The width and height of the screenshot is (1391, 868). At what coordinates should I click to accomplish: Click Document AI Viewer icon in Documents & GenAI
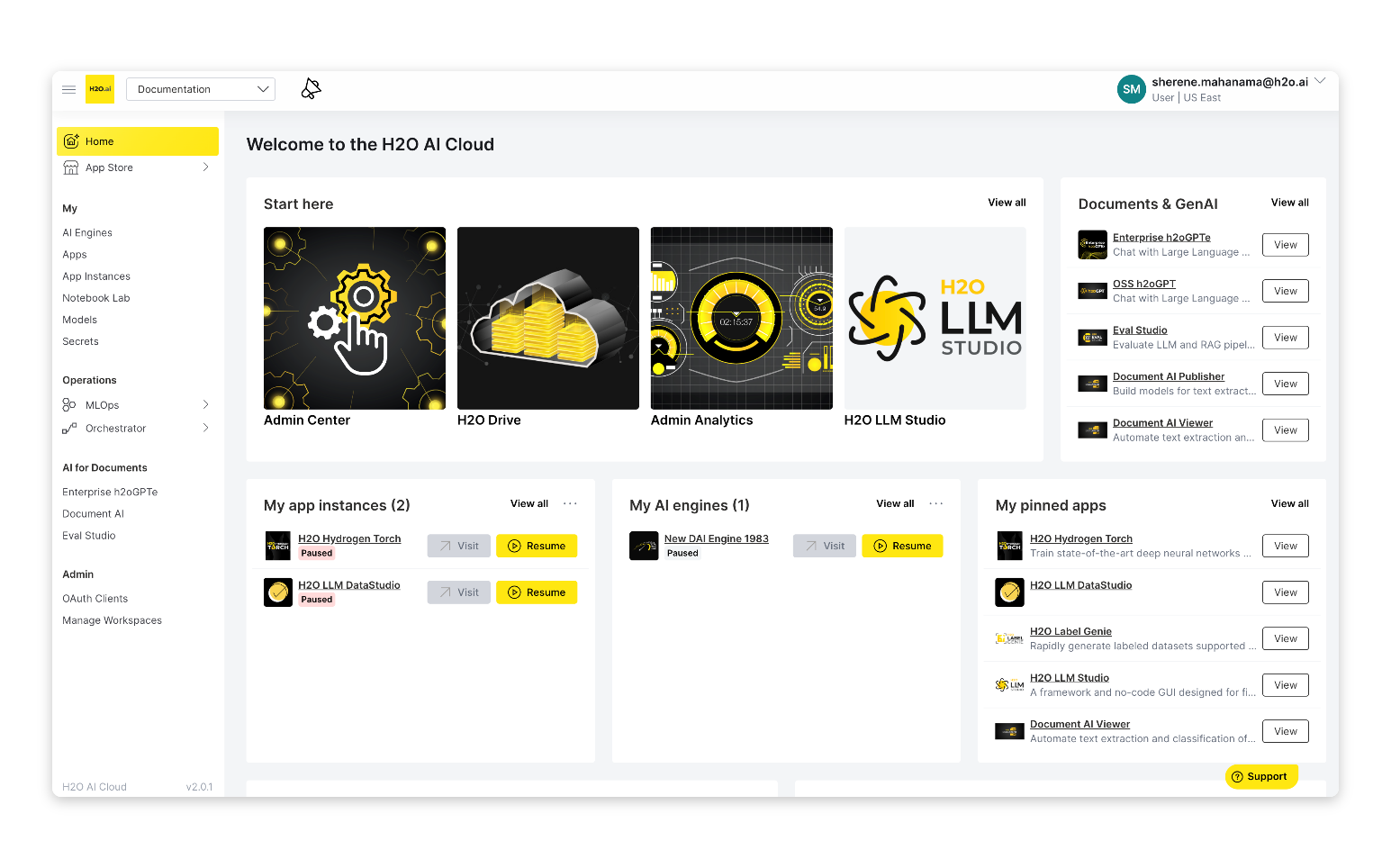(x=1092, y=430)
